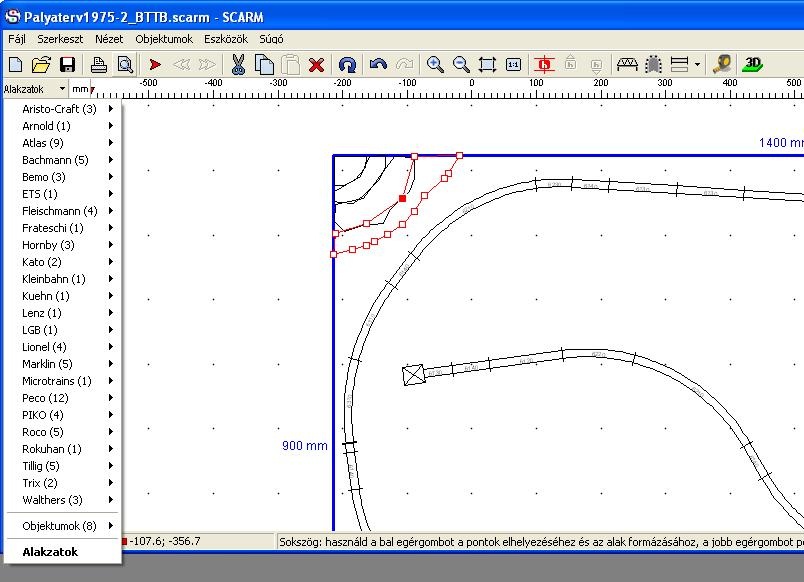Select Alakzatok at the bottom of the list
This screenshot has height=582, width=804.
[50, 551]
